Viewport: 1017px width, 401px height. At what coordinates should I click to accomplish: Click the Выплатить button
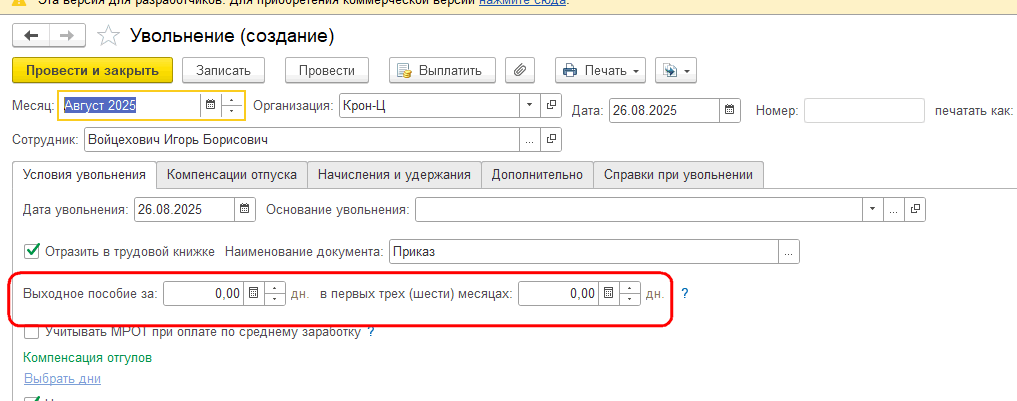click(442, 71)
